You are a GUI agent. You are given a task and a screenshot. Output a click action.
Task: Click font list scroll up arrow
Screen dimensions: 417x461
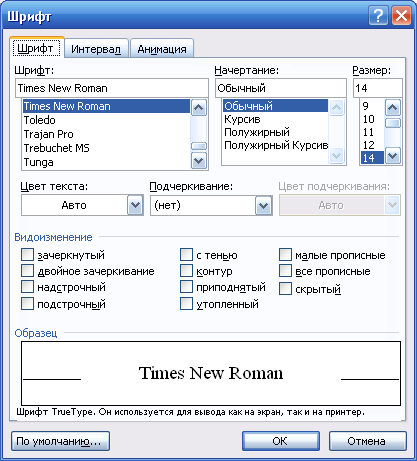199,107
